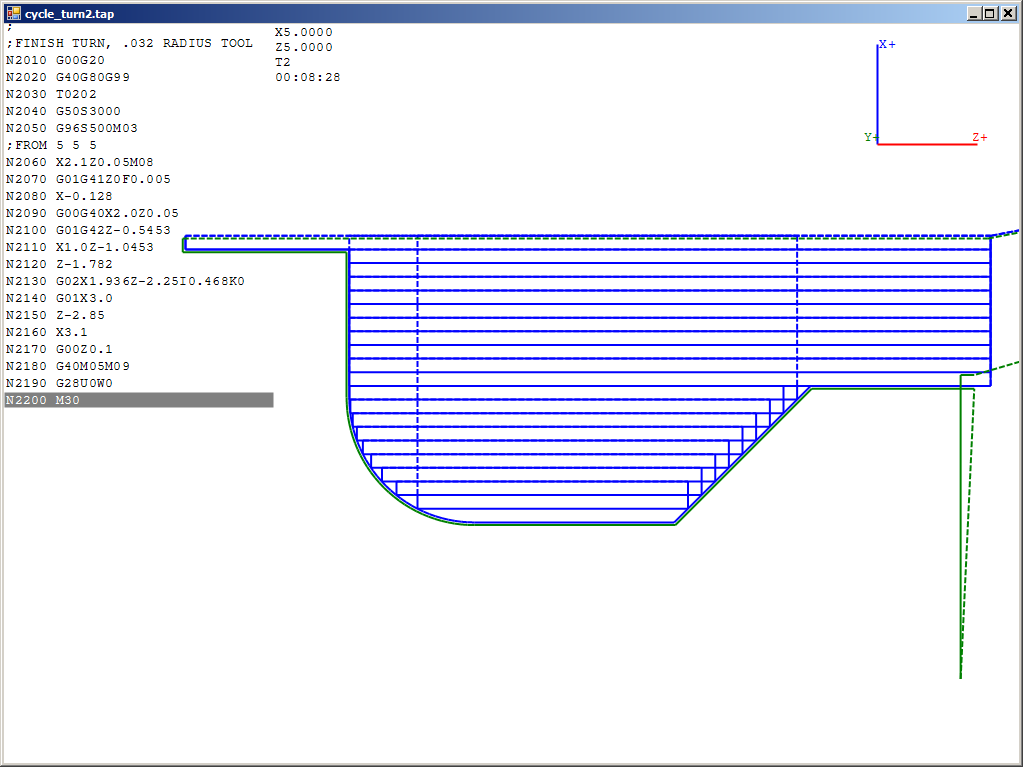Screen dimensions: 1023x767
Task: Select line N2020 G40G80G99
Action: (x=68, y=77)
